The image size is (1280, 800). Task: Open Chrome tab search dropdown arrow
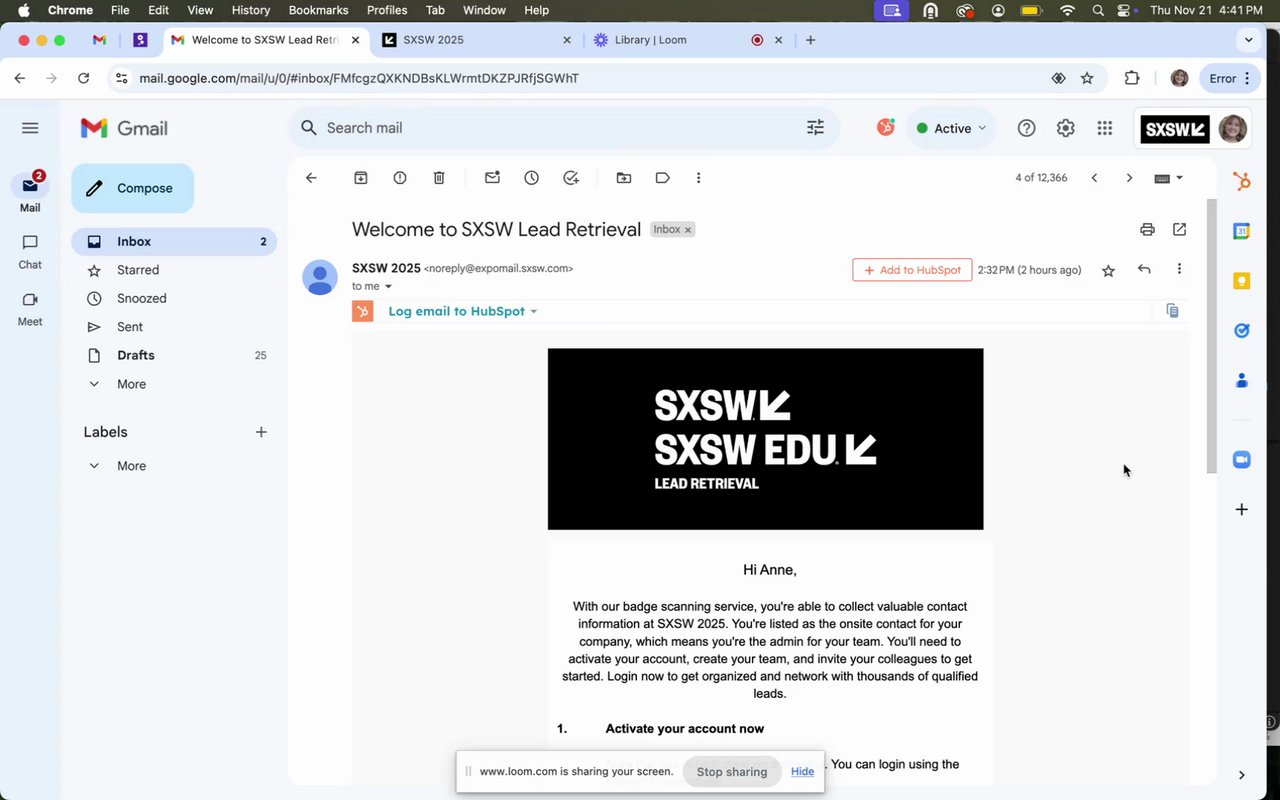(1248, 40)
